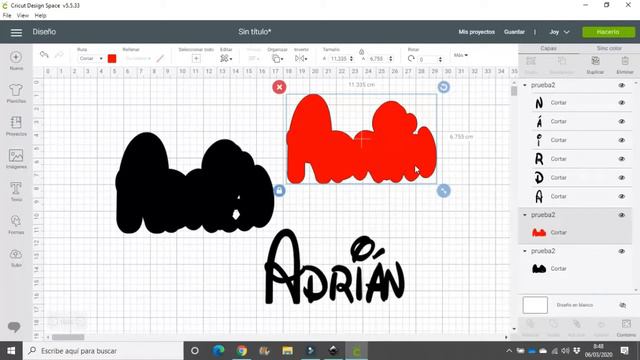Click Guardar to save project
Screen dimensions: 640x360
[514, 32]
